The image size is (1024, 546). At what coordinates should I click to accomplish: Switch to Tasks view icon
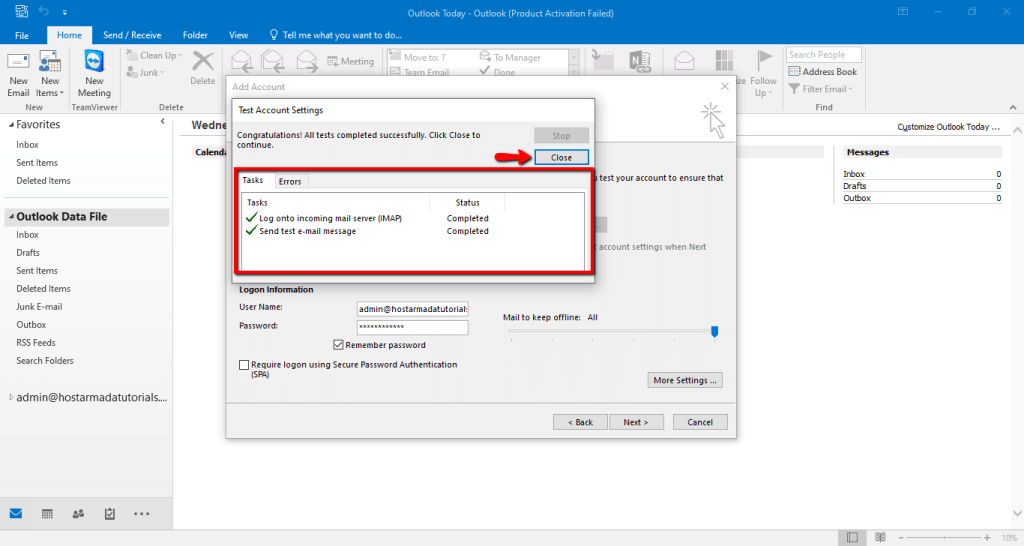110,513
